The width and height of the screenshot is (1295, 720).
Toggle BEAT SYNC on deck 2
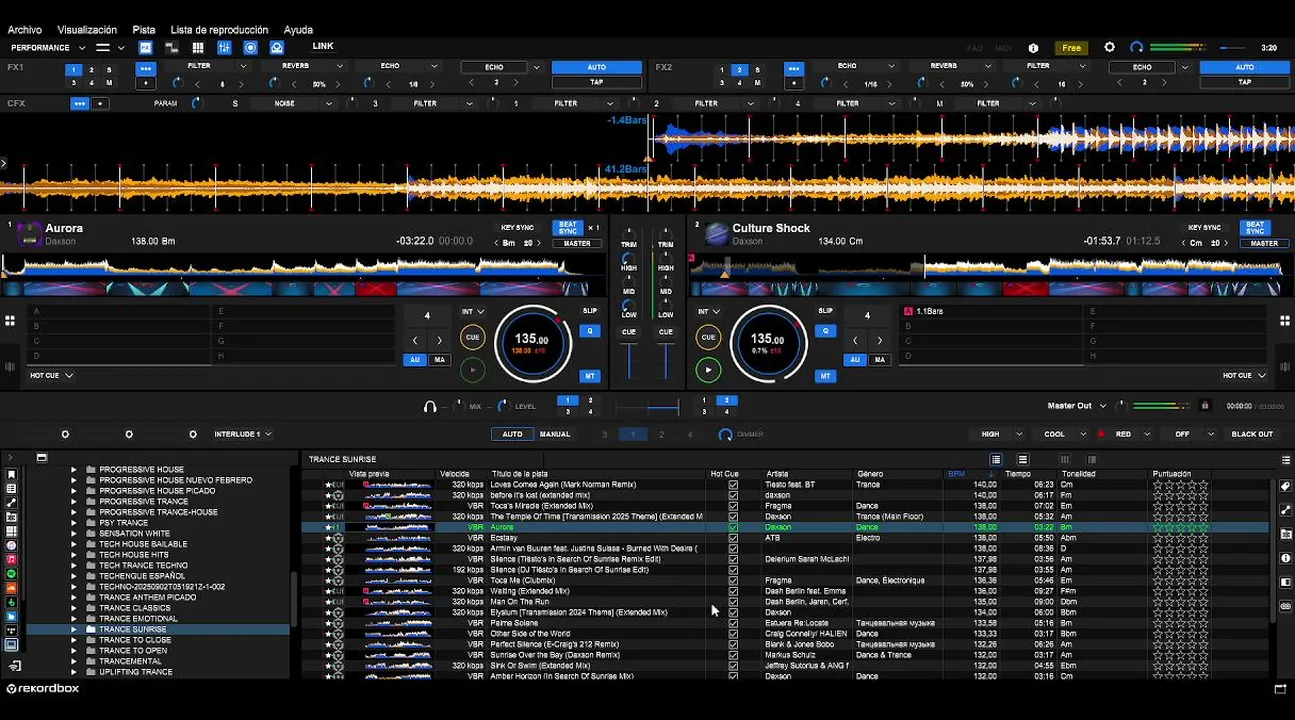[x=1255, y=228]
